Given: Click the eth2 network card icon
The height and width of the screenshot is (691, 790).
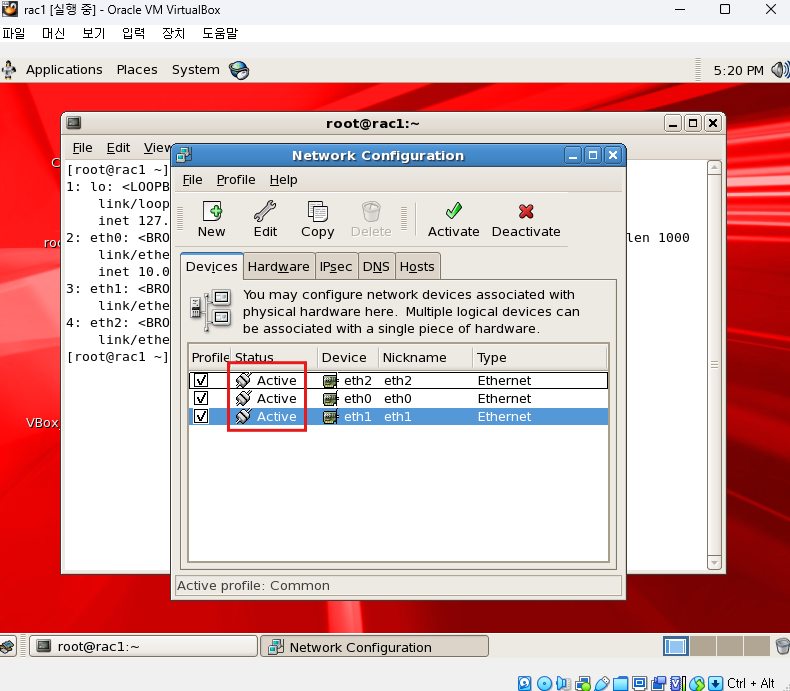Looking at the screenshot, I should pyautogui.click(x=331, y=381).
